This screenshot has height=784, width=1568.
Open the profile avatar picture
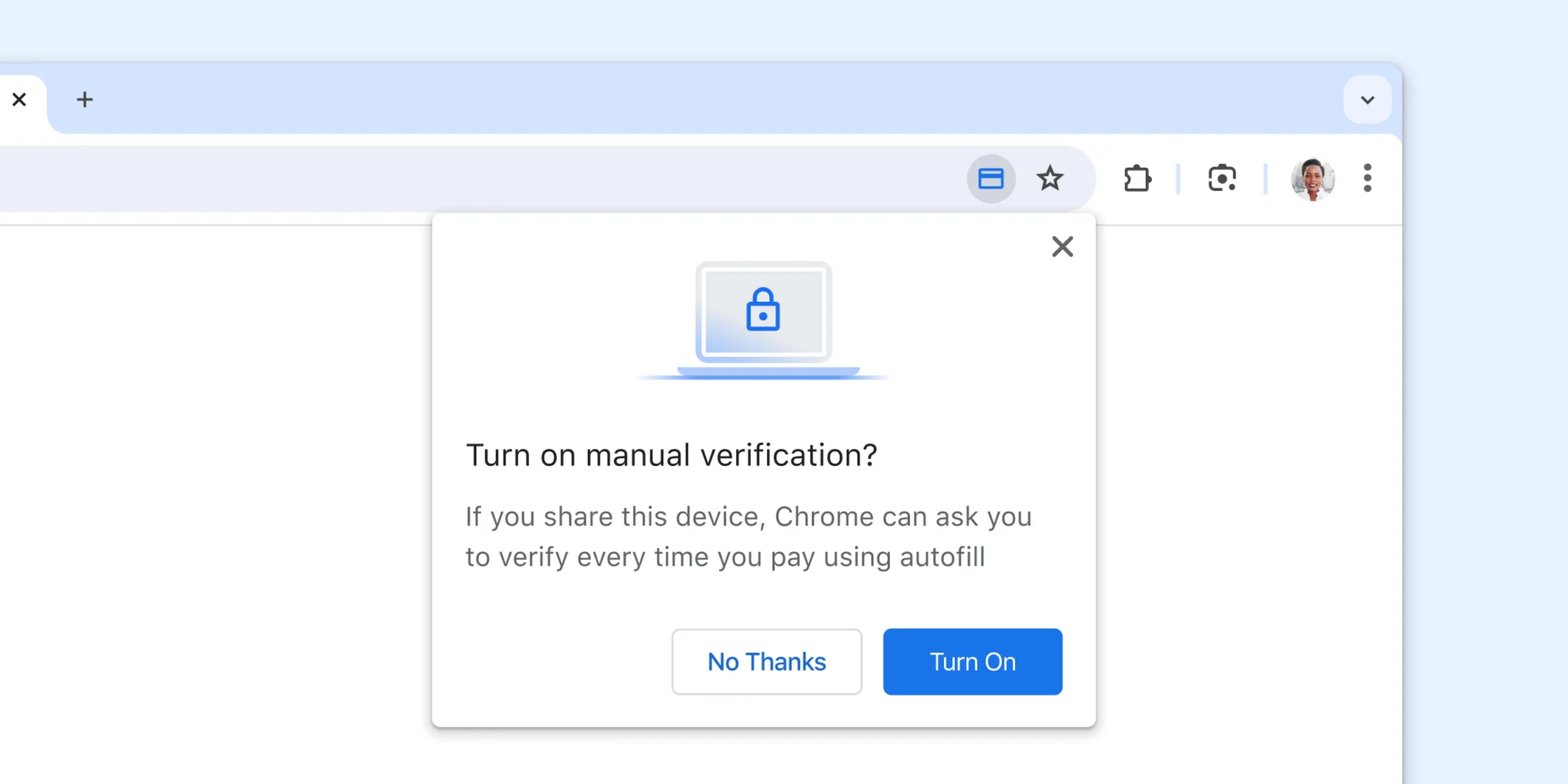1312,179
